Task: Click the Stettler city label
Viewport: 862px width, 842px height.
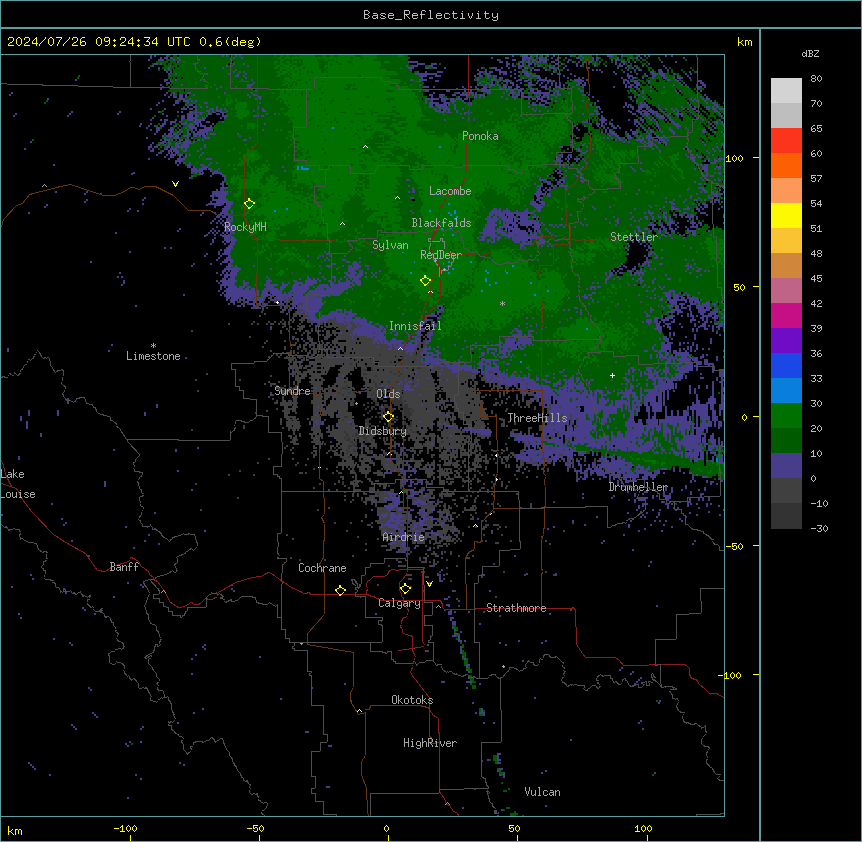Action: pyautogui.click(x=634, y=237)
